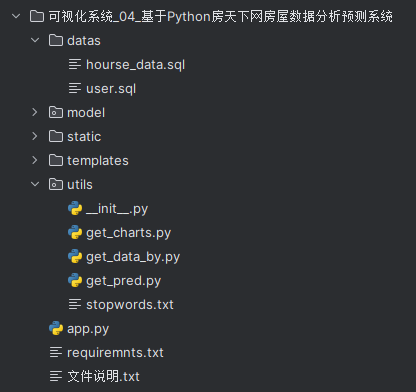The height and width of the screenshot is (392, 416).
Task: Select the templates folder name
Action: tap(98, 161)
